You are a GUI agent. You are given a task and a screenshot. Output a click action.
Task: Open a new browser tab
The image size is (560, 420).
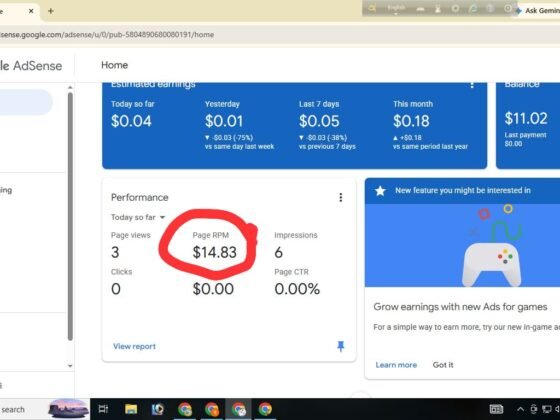pyautogui.click(x=51, y=11)
